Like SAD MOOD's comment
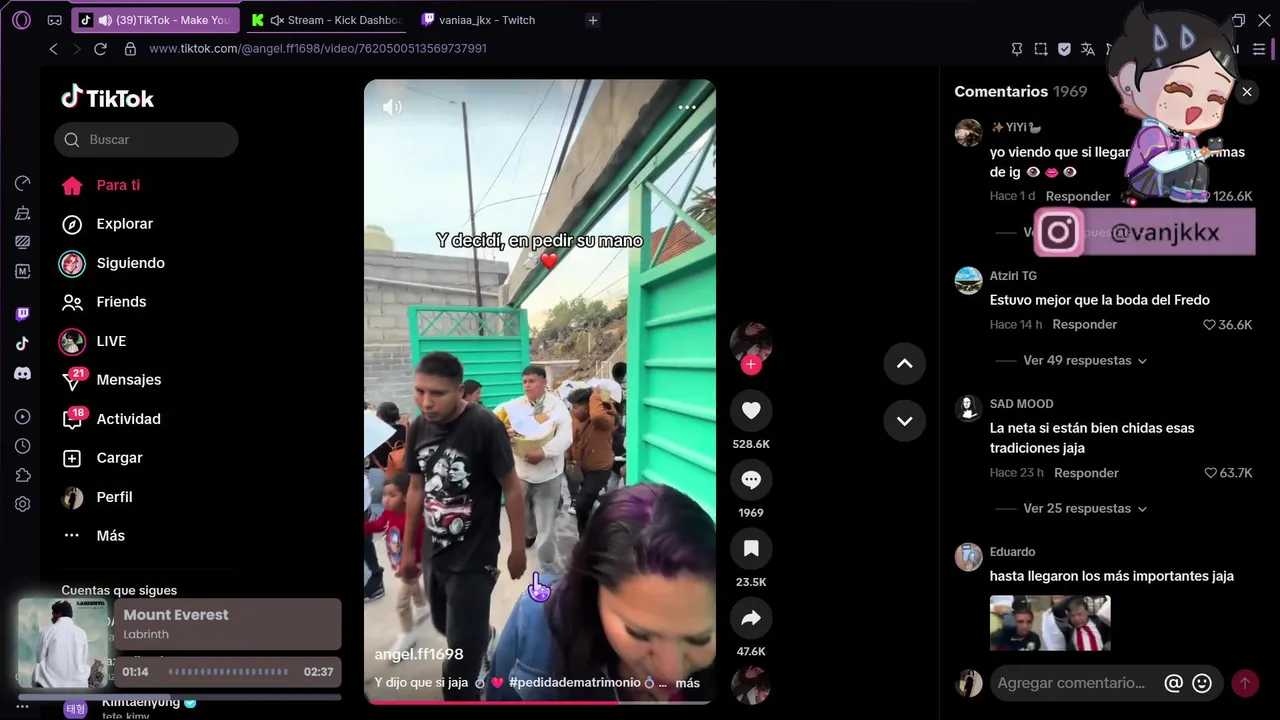This screenshot has height=720, width=1280. pyautogui.click(x=1210, y=473)
